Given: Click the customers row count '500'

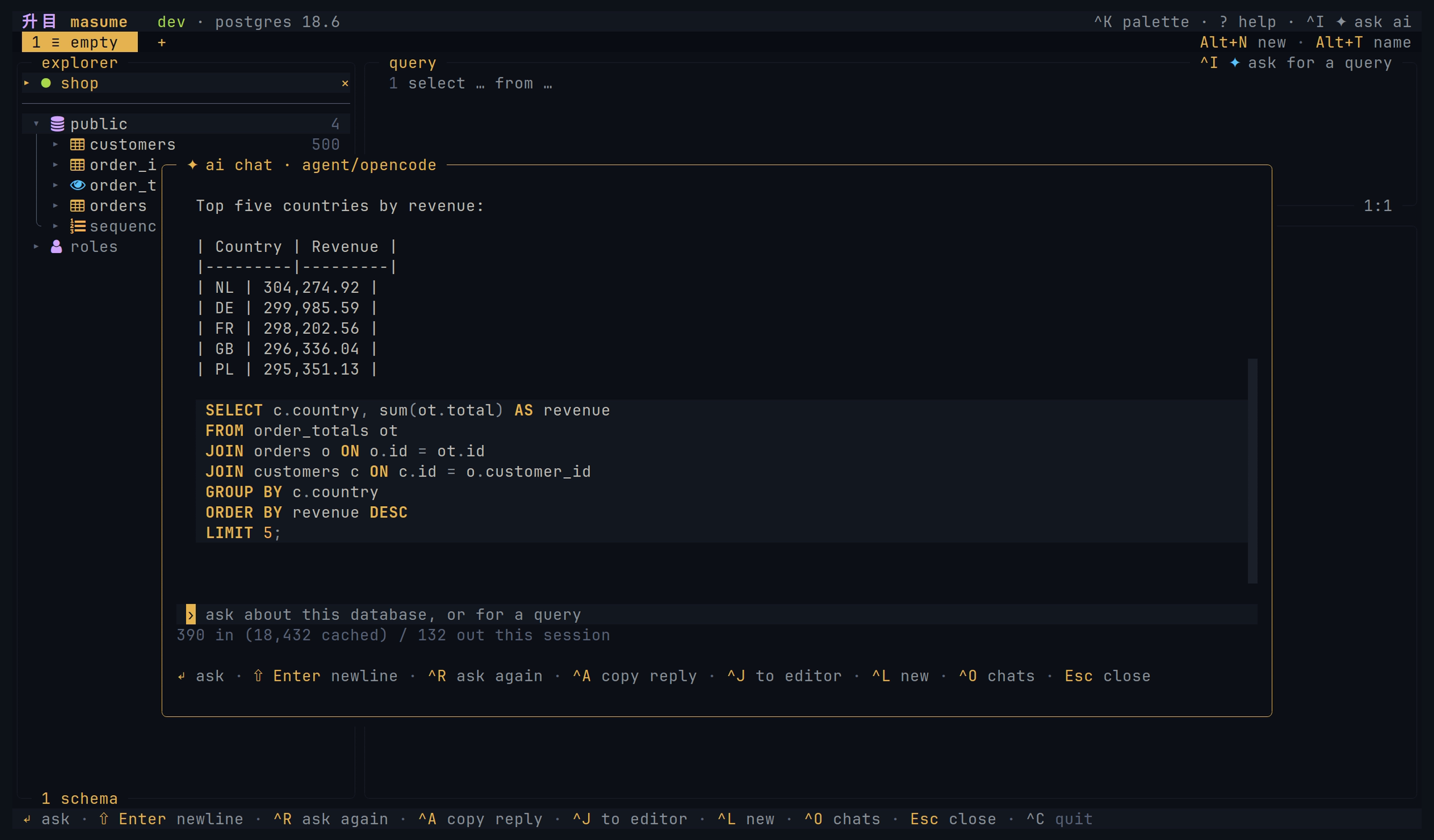Looking at the screenshot, I should pyautogui.click(x=325, y=144).
